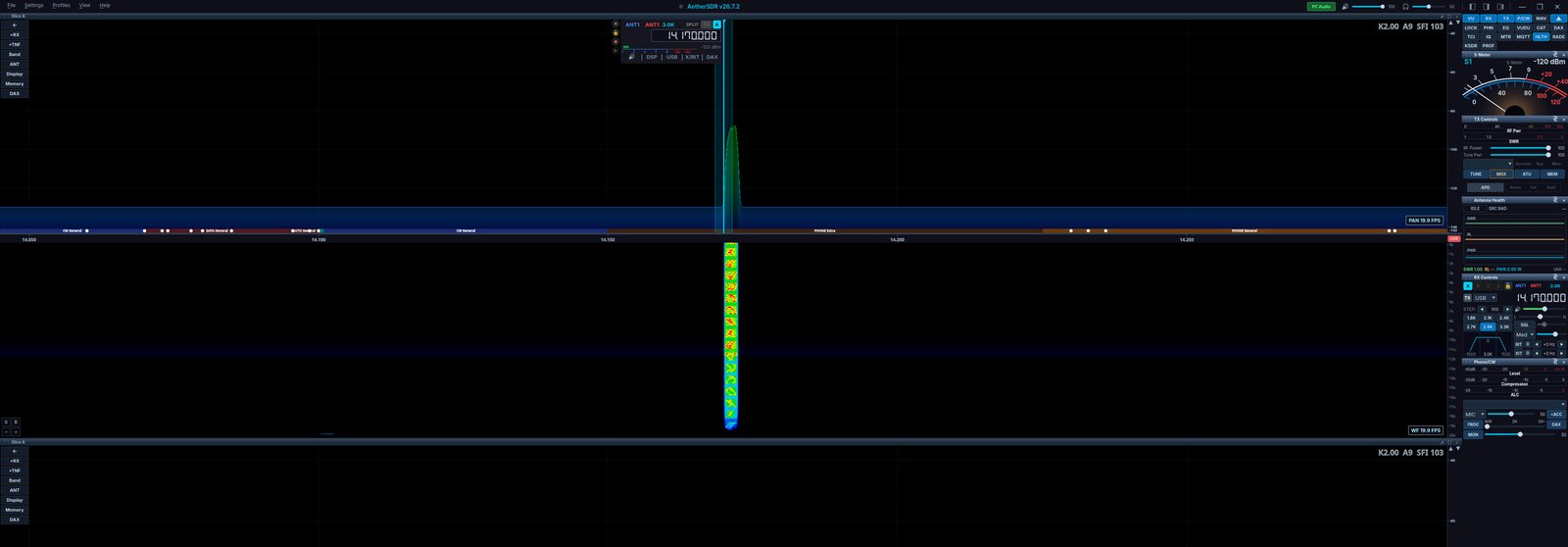Click the slice flag's red record icon
Screen dimensions: 1568x547
pos(615,42)
